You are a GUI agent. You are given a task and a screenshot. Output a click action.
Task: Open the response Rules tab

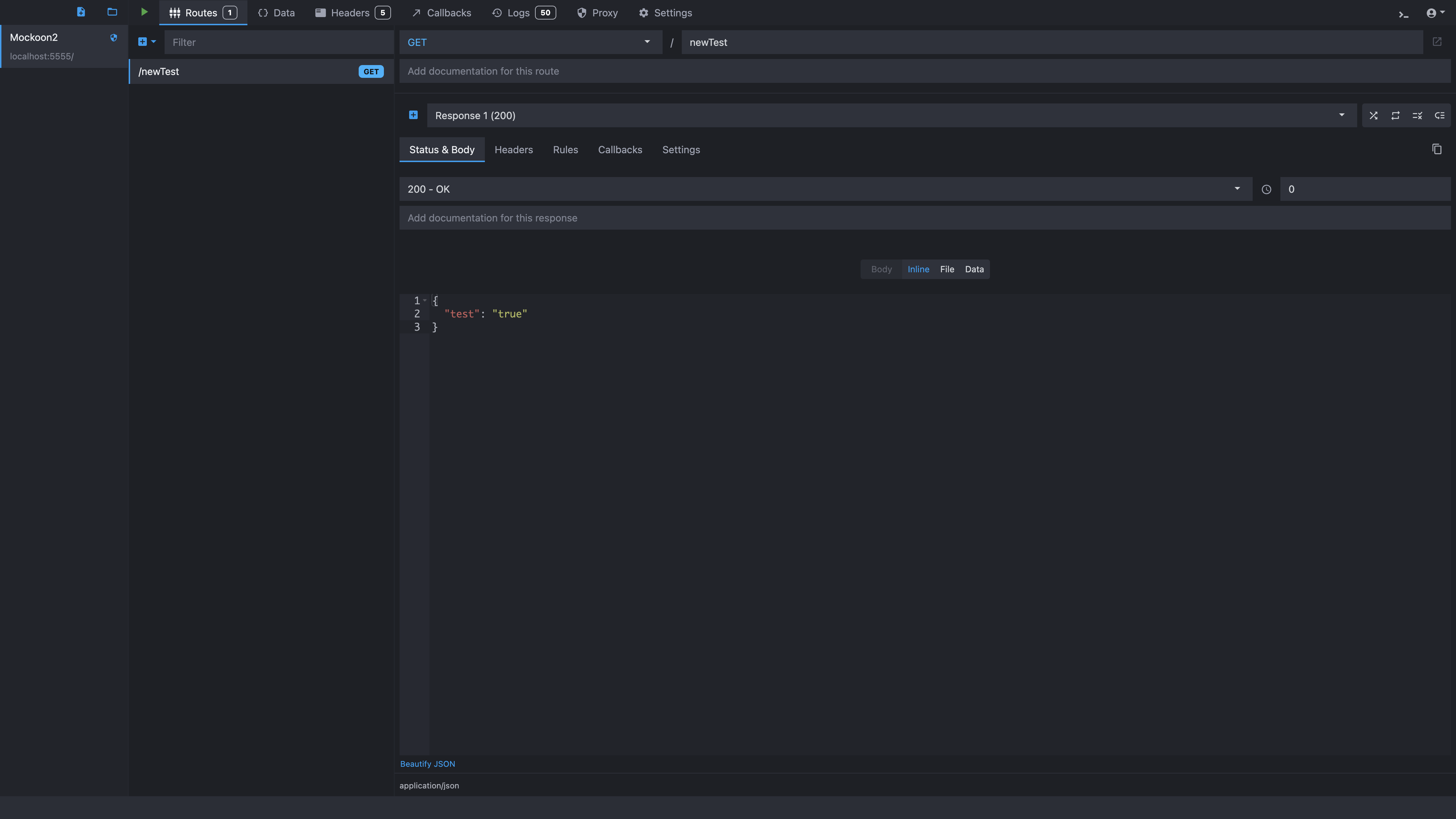[564, 150]
